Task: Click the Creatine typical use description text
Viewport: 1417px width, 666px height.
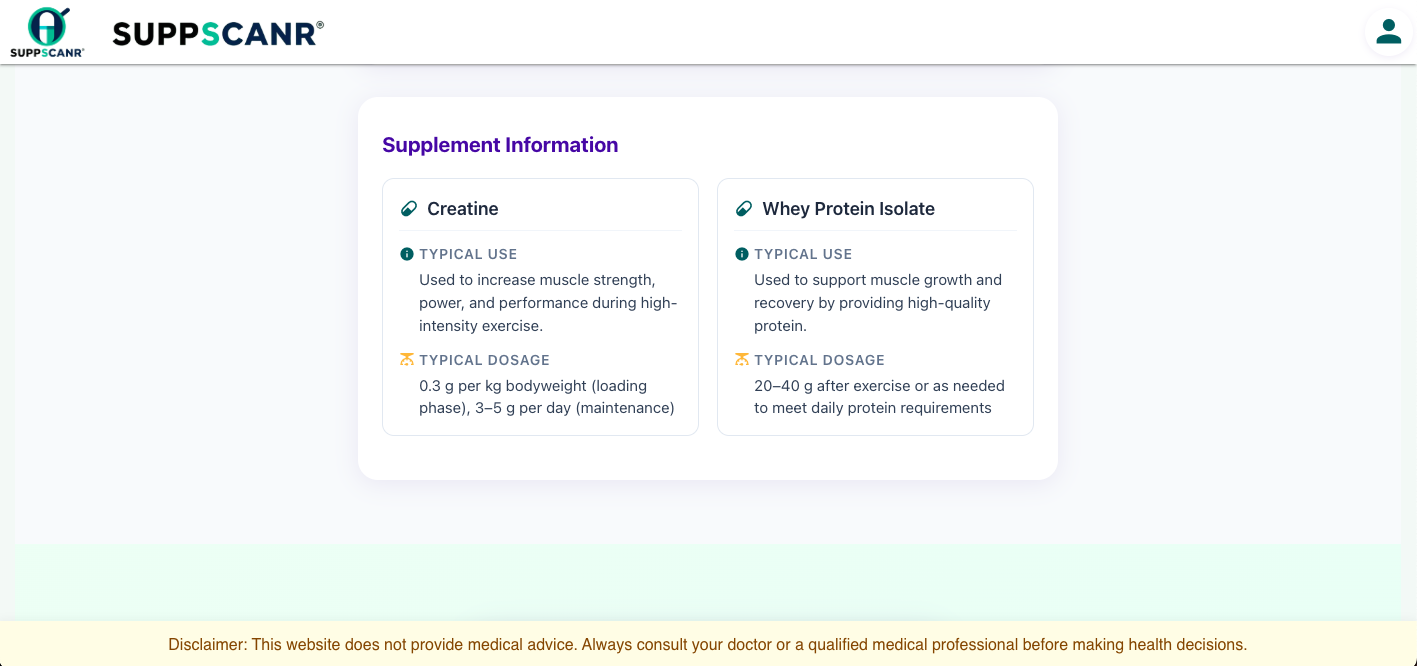Action: tap(548, 303)
